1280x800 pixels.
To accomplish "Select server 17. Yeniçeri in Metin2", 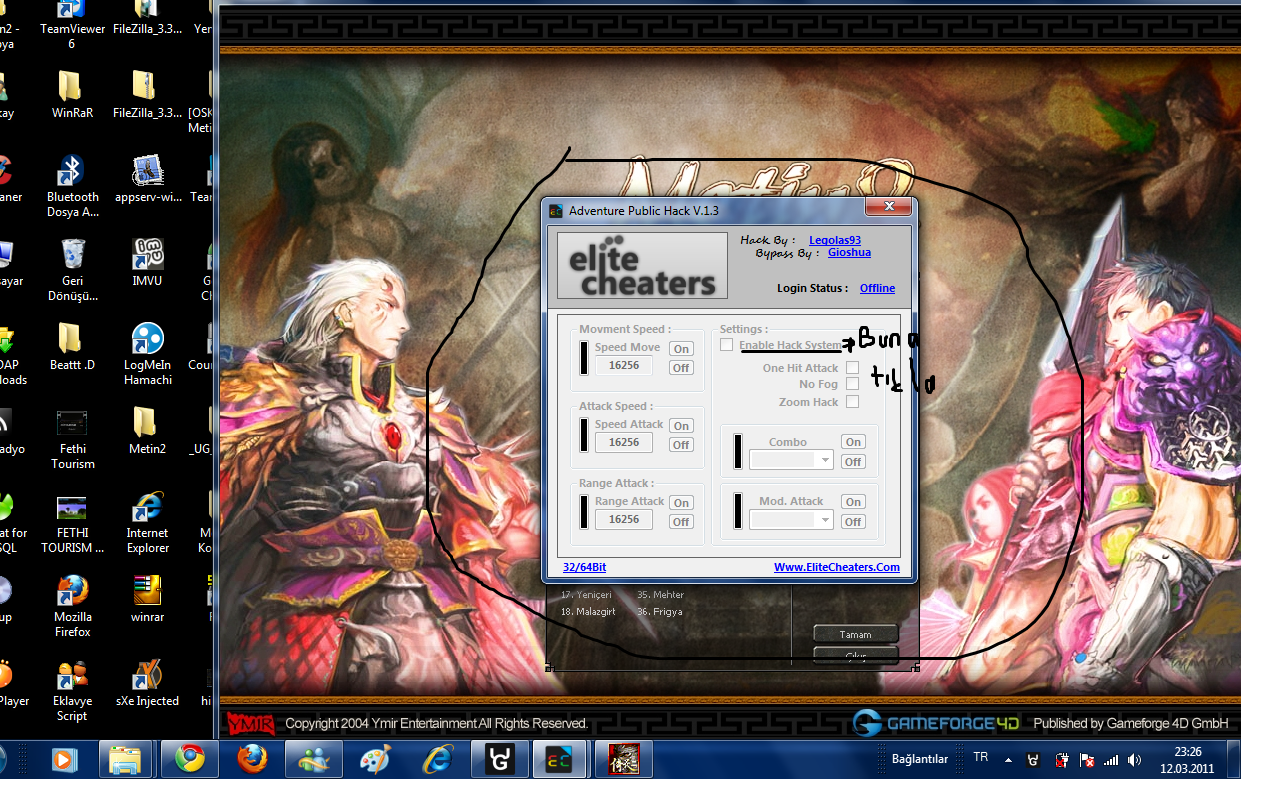I will click(586, 595).
